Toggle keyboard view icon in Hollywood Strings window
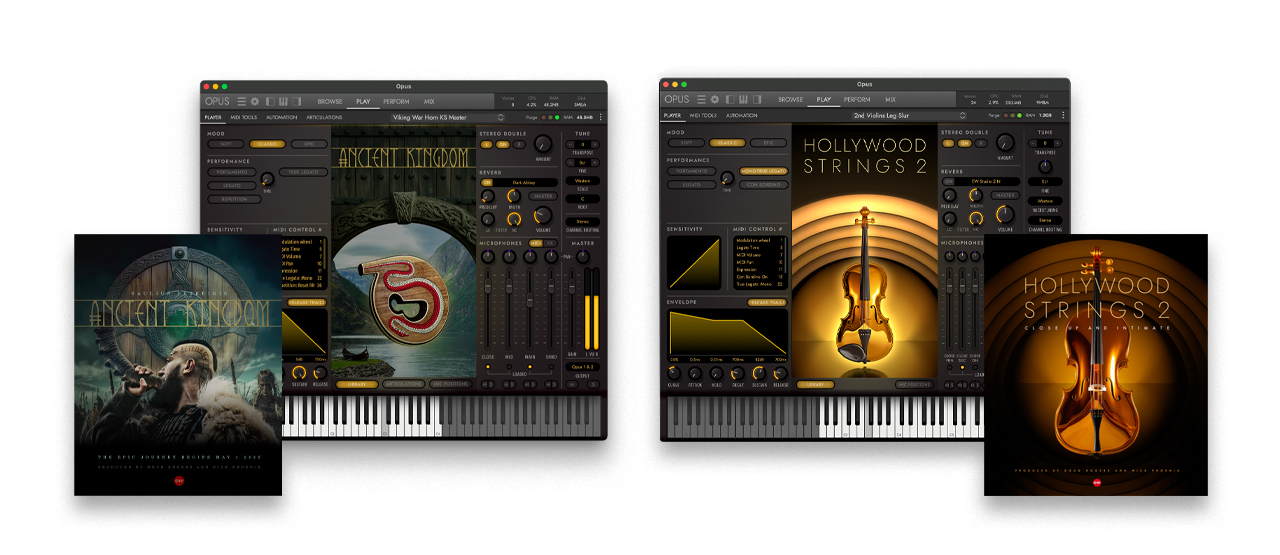The height and width of the screenshot is (555, 1280). 743,99
